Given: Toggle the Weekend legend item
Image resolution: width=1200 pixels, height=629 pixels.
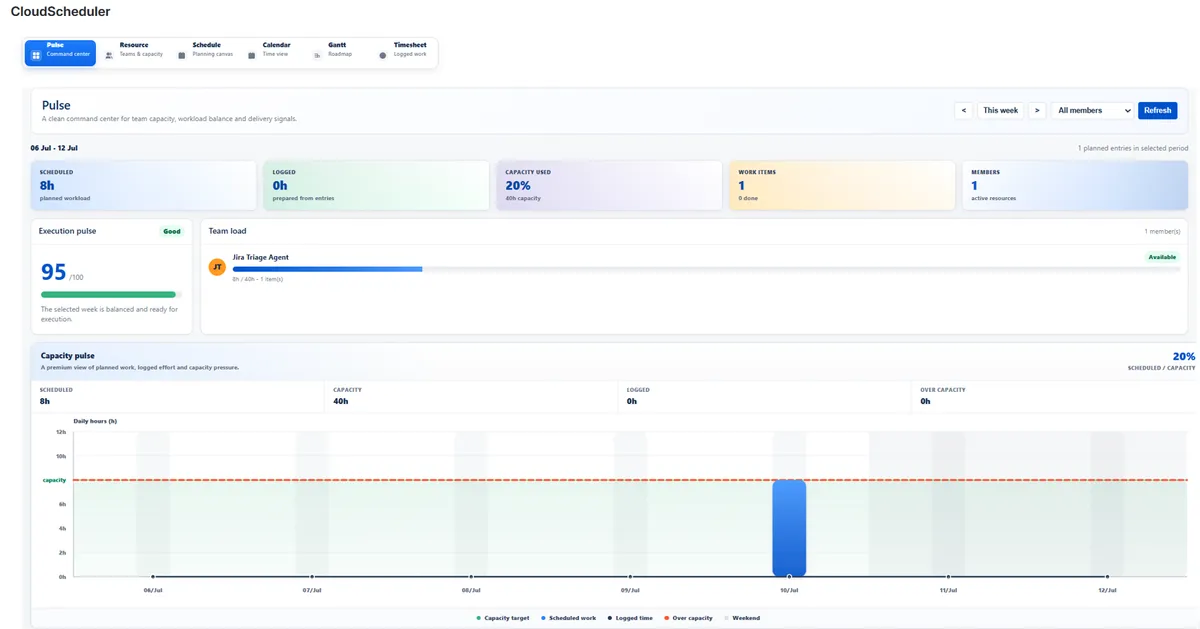Looking at the screenshot, I should [742, 618].
